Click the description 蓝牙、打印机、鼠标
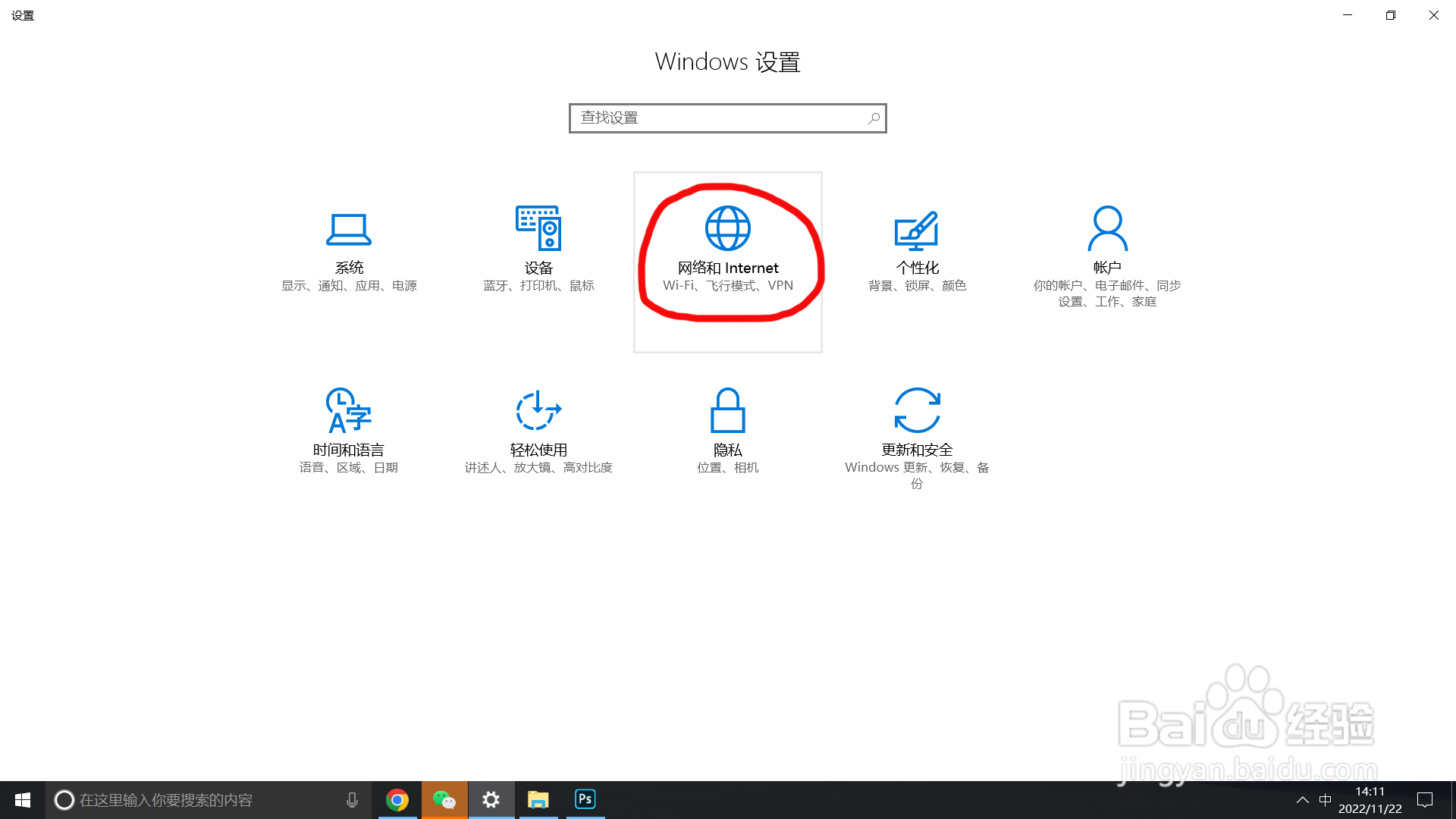This screenshot has width=1456, height=819. (538, 286)
